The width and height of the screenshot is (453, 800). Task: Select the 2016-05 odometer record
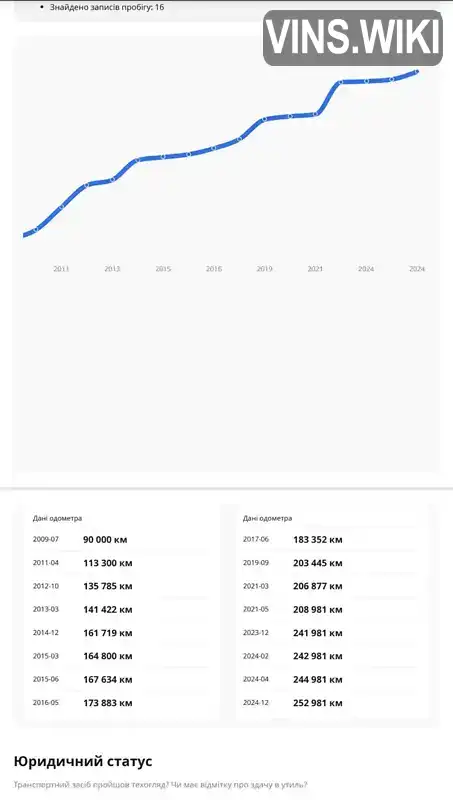coord(120,703)
